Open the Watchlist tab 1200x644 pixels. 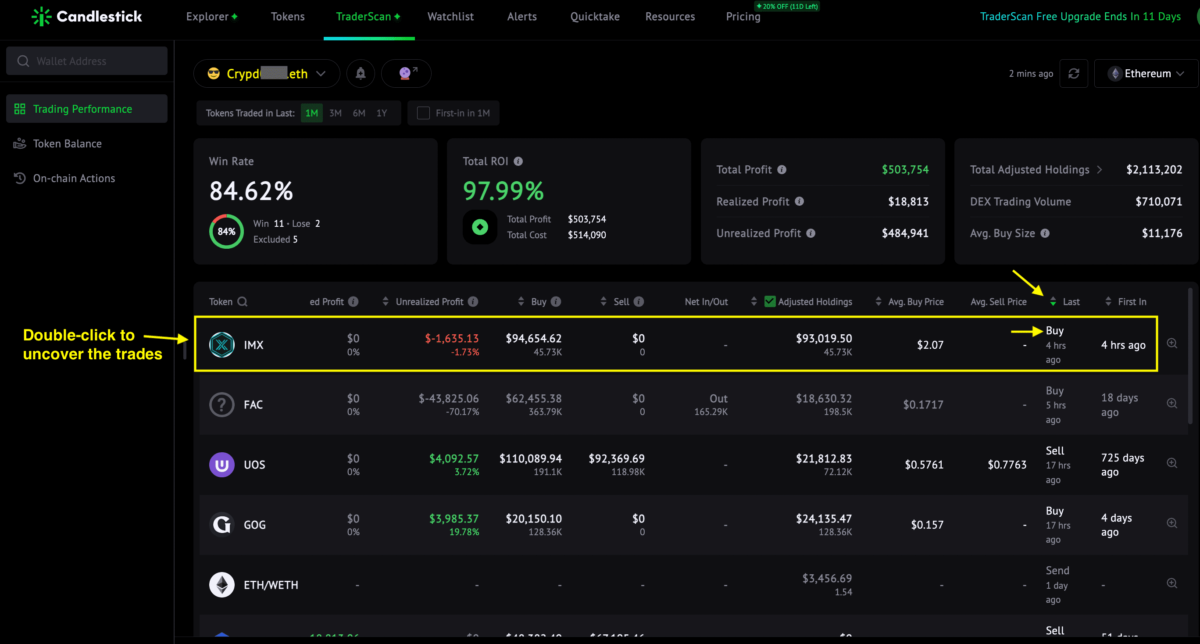(x=450, y=16)
